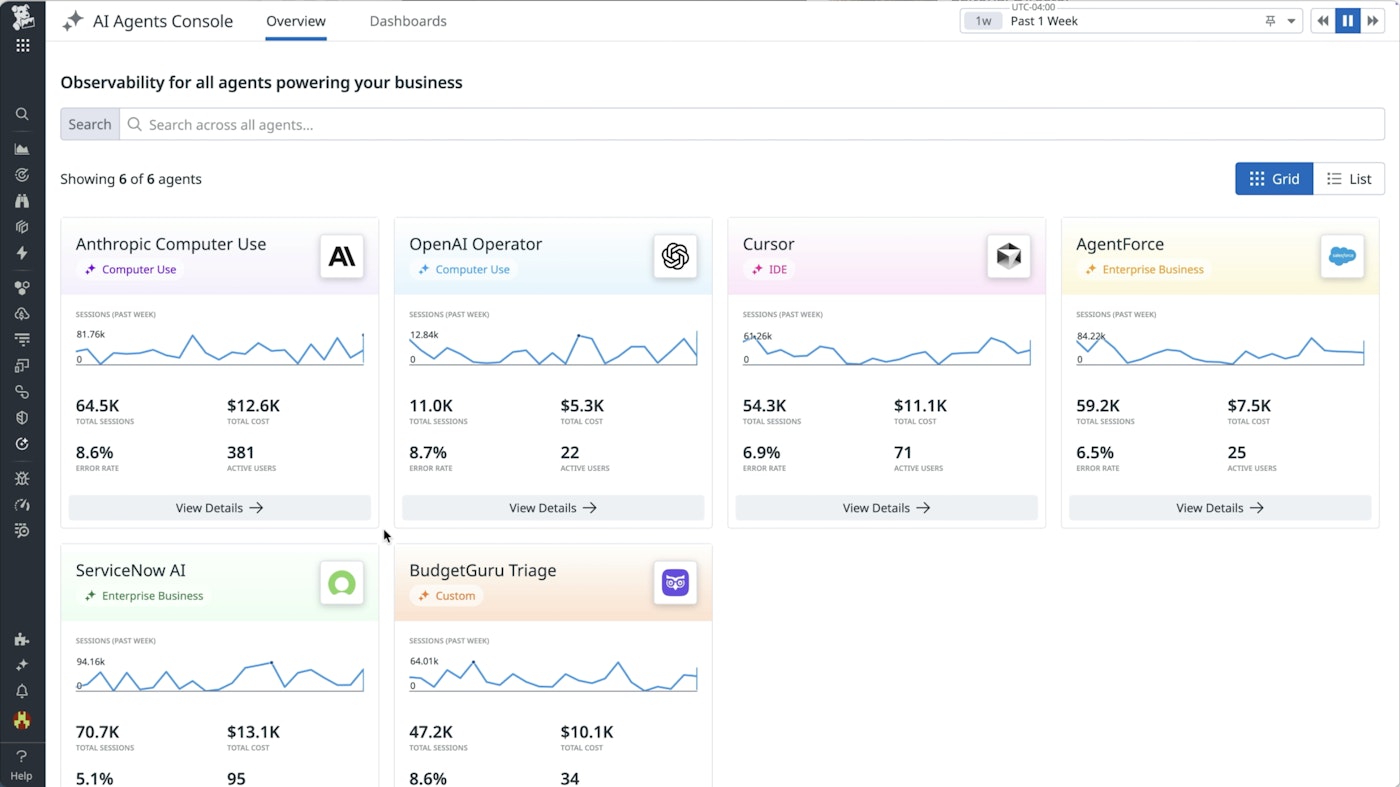Focus the Search across all agents field
Screen dimensions: 1400x787
tap(752, 124)
